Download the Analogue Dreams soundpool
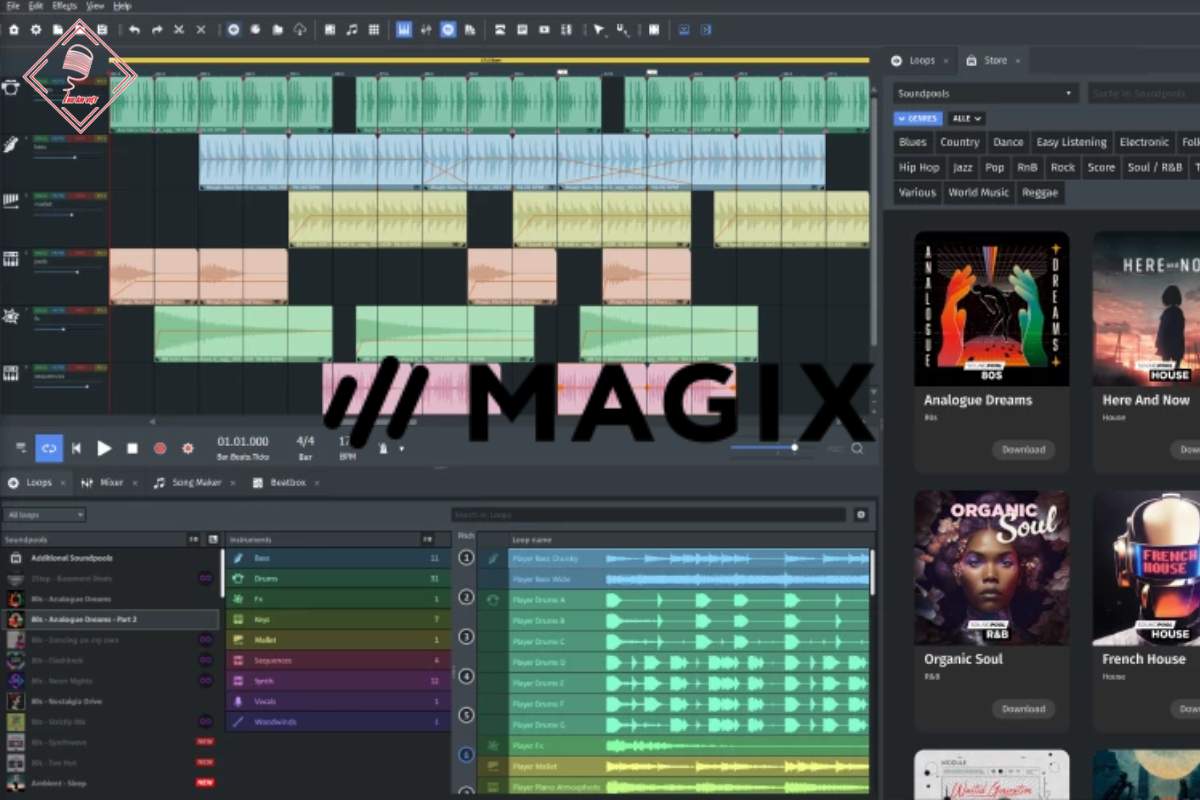The width and height of the screenshot is (1200, 800). pyautogui.click(x=1023, y=450)
